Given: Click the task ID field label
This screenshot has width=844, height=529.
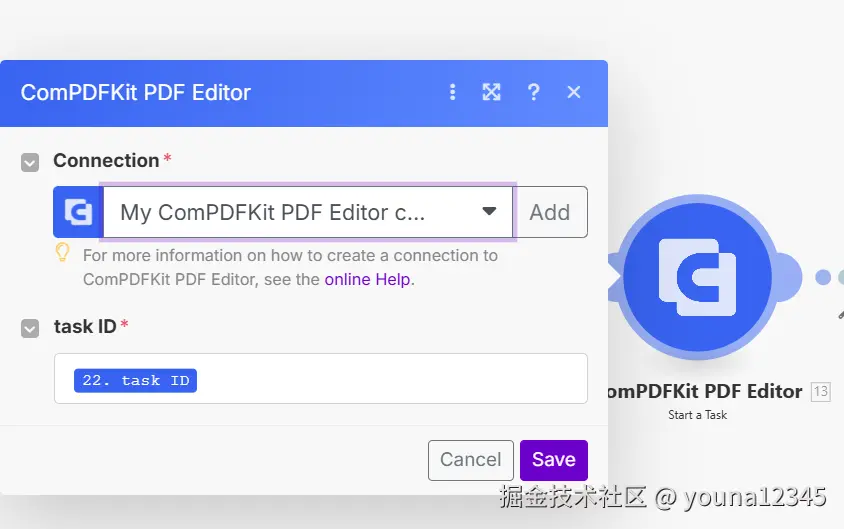Looking at the screenshot, I should (85, 326).
